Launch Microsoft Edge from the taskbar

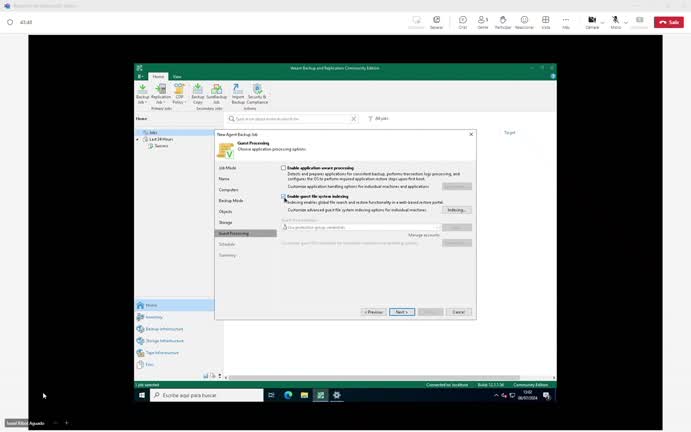tap(288, 395)
